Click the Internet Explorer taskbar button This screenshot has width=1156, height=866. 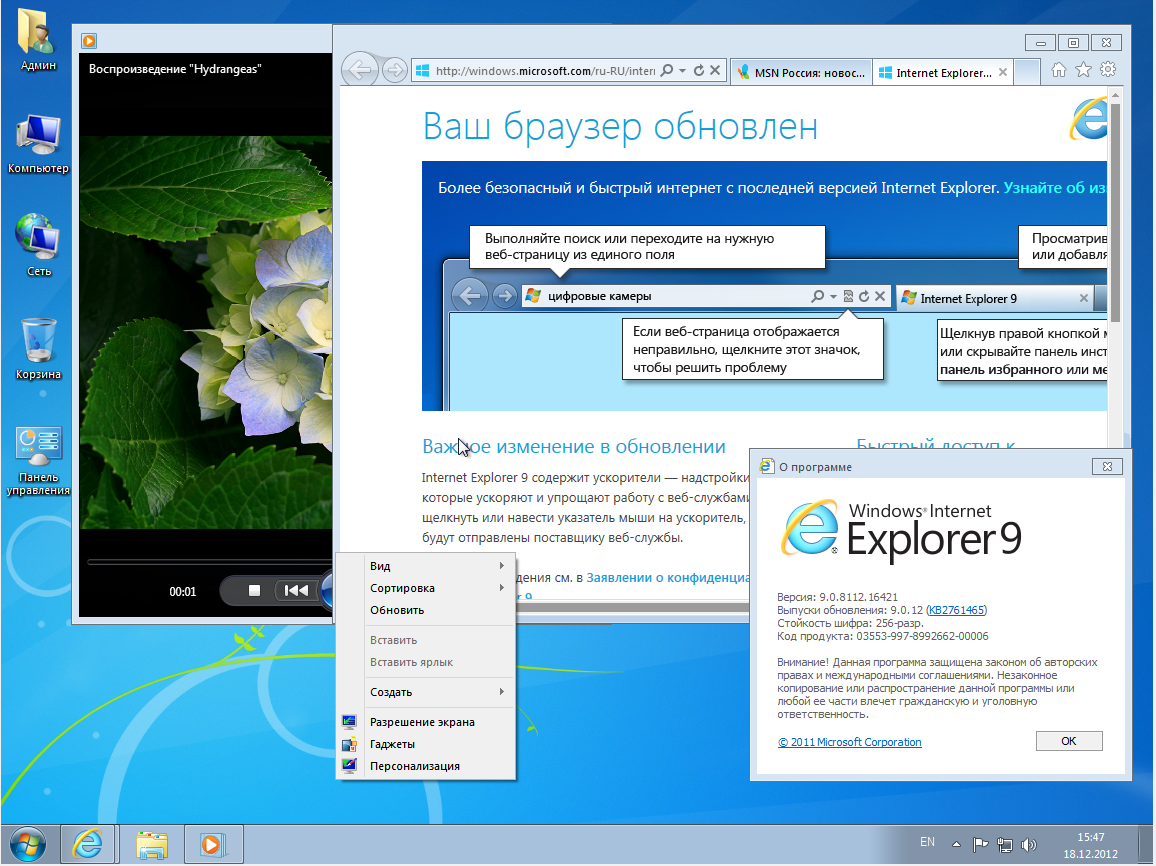(88, 845)
